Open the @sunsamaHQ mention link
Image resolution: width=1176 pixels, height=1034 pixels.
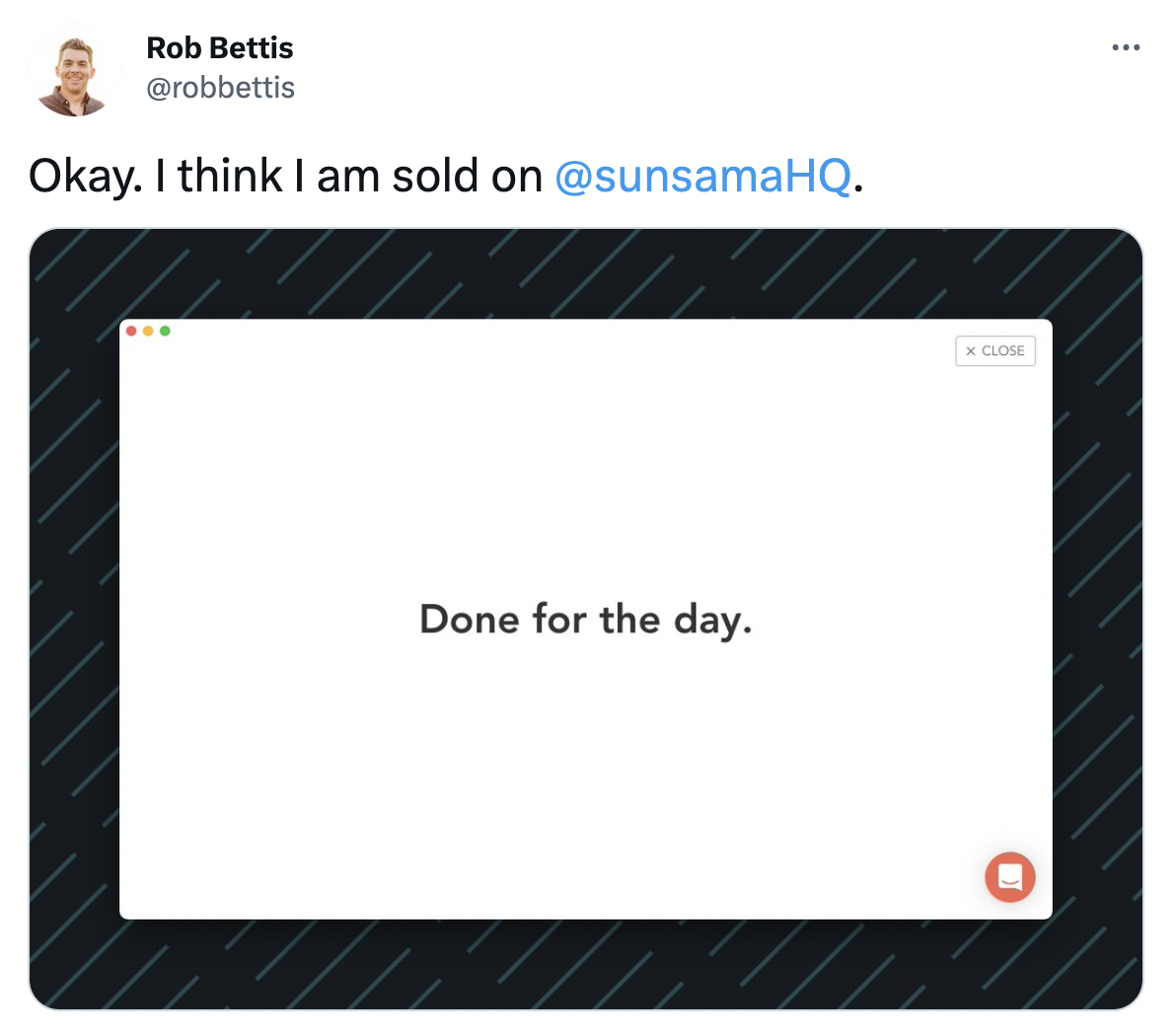[x=702, y=177]
